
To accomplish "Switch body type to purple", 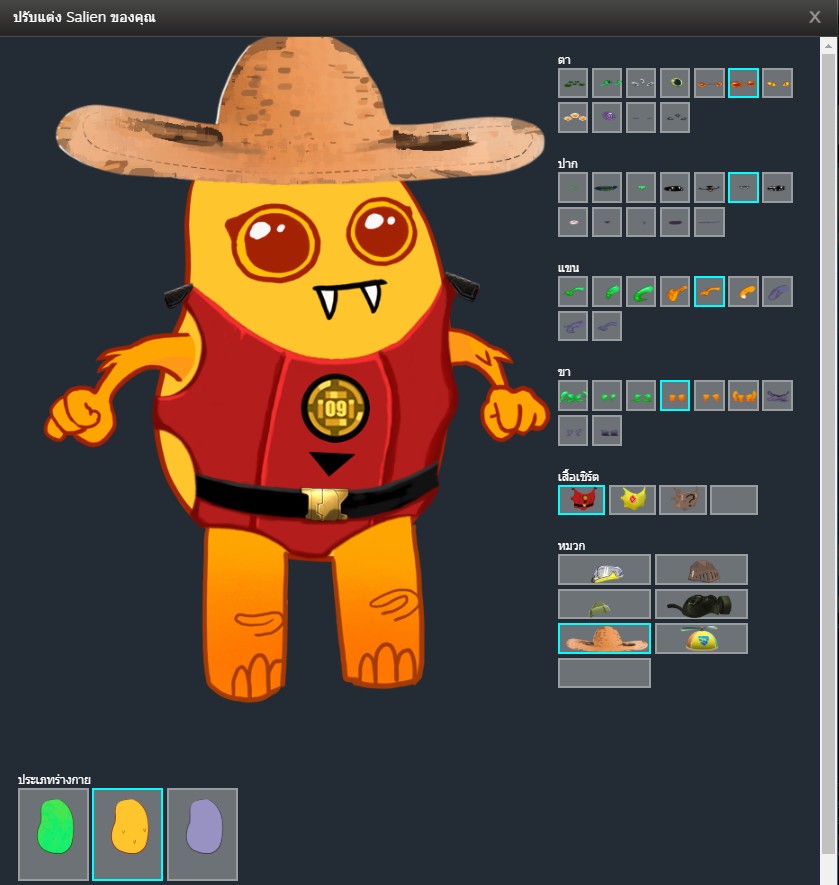I will pyautogui.click(x=202, y=834).
